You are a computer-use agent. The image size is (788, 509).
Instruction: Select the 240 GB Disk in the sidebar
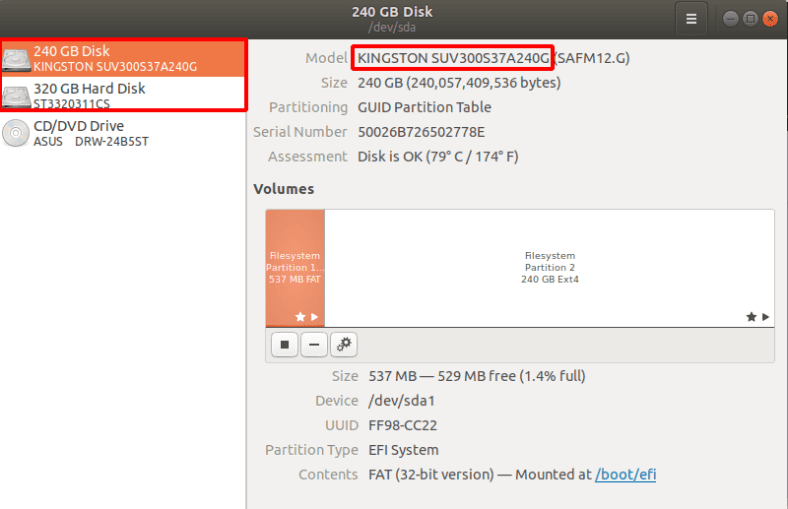click(123, 58)
